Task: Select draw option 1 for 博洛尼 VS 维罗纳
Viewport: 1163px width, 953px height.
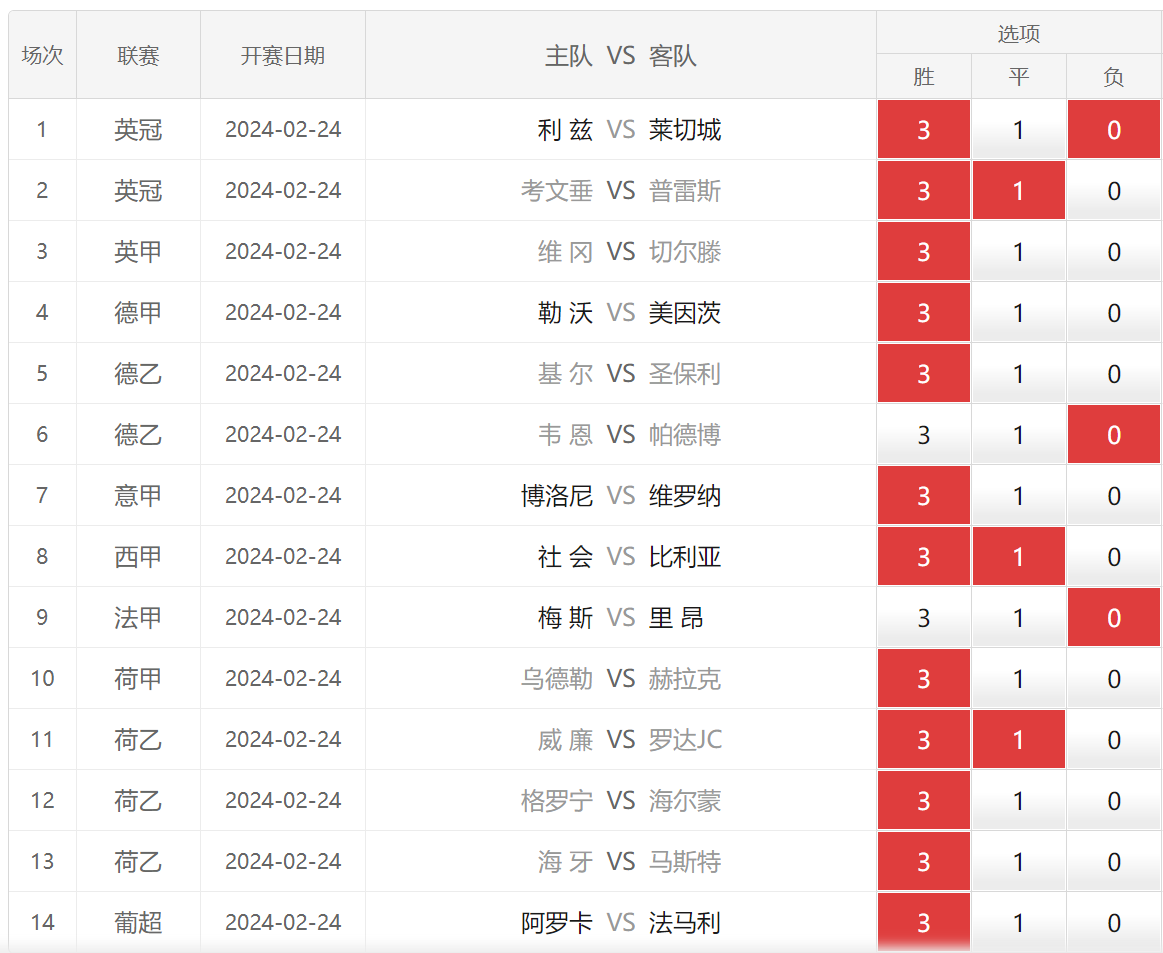Action: click(1018, 495)
